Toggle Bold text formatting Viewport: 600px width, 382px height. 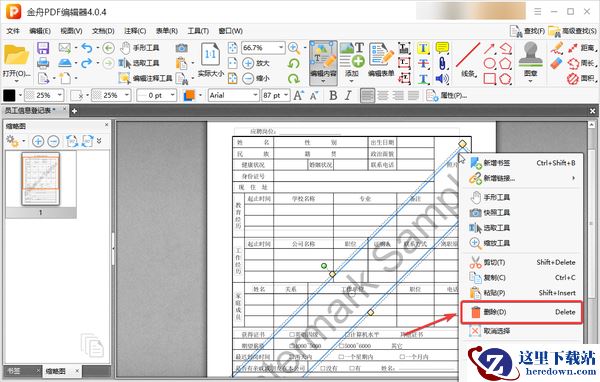point(333,96)
